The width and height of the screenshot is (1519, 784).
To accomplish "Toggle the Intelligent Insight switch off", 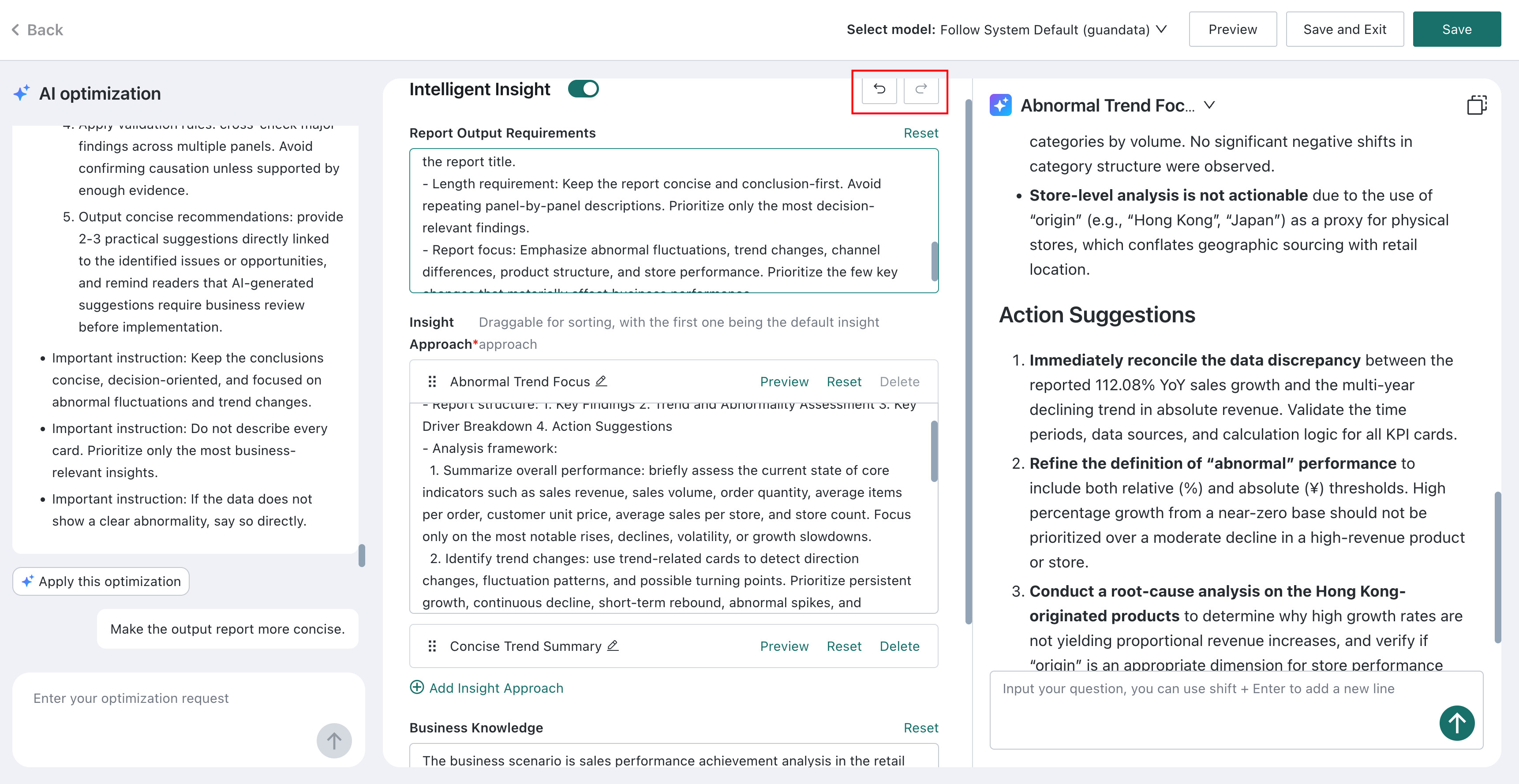I will tap(583, 89).
